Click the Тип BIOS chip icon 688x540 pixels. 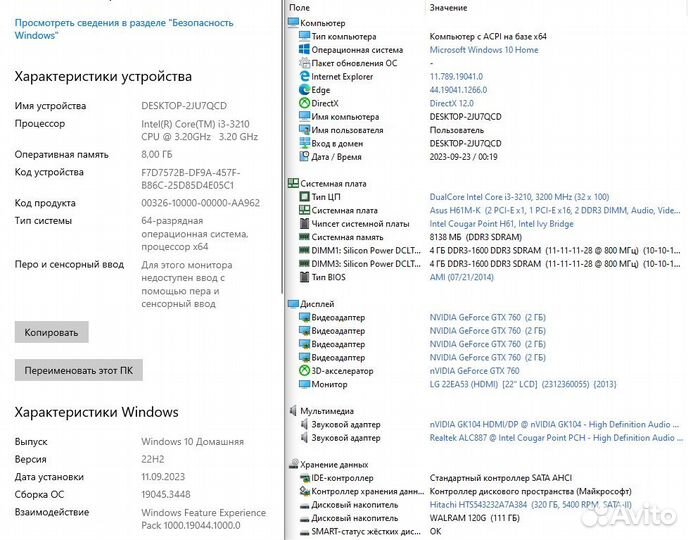point(304,277)
